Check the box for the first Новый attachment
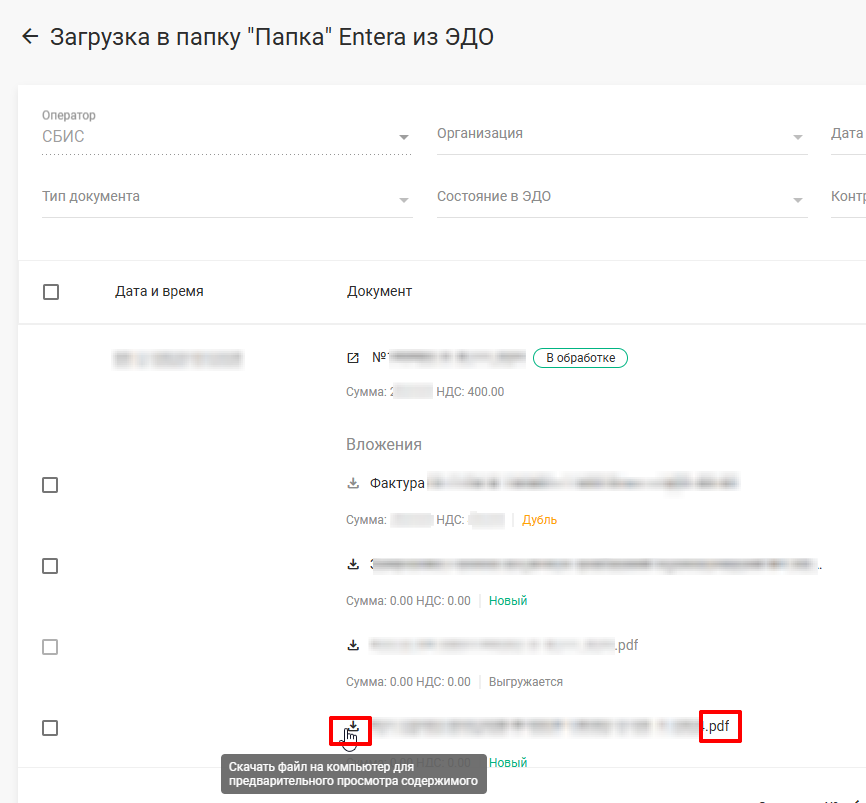Screen dimensions: 866x803 (x=50, y=566)
